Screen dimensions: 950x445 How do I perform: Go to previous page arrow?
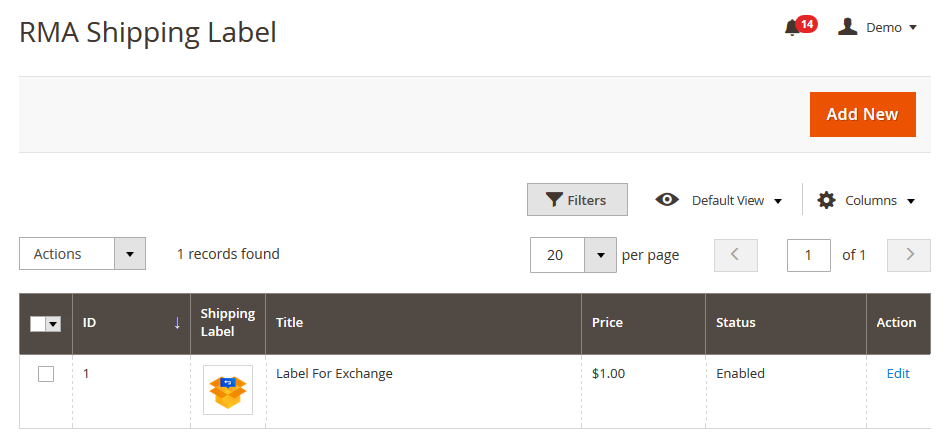[x=736, y=255]
